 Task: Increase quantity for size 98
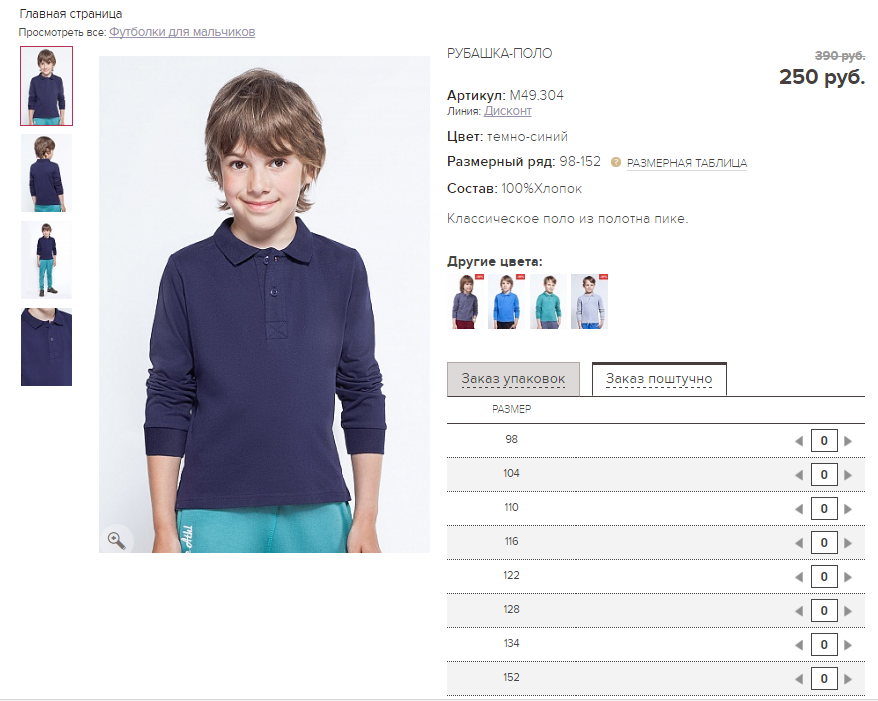[x=848, y=441]
